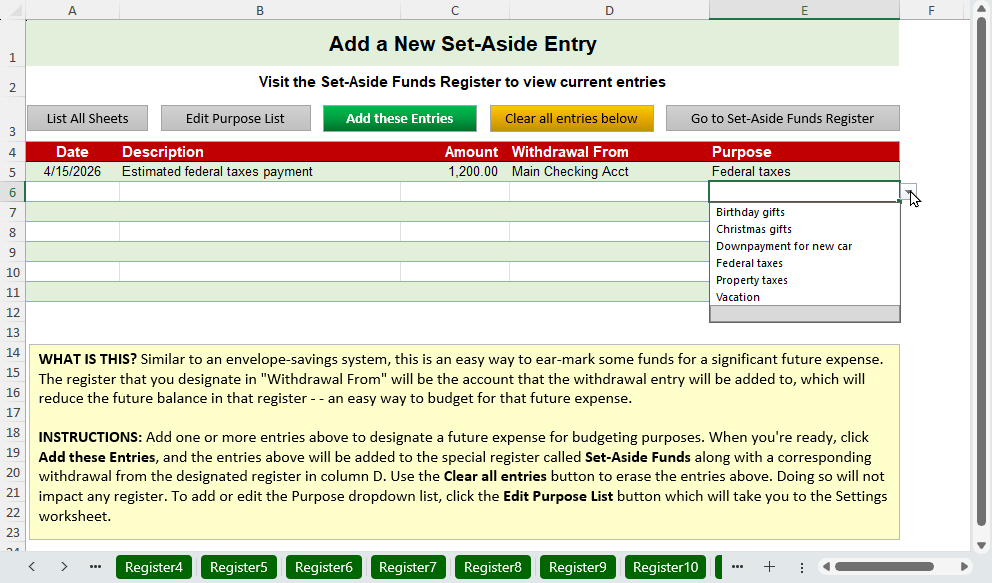Viewport: 992px width, 583px height.
Task: Click the previous sheet tab arrow
Action: (32, 567)
